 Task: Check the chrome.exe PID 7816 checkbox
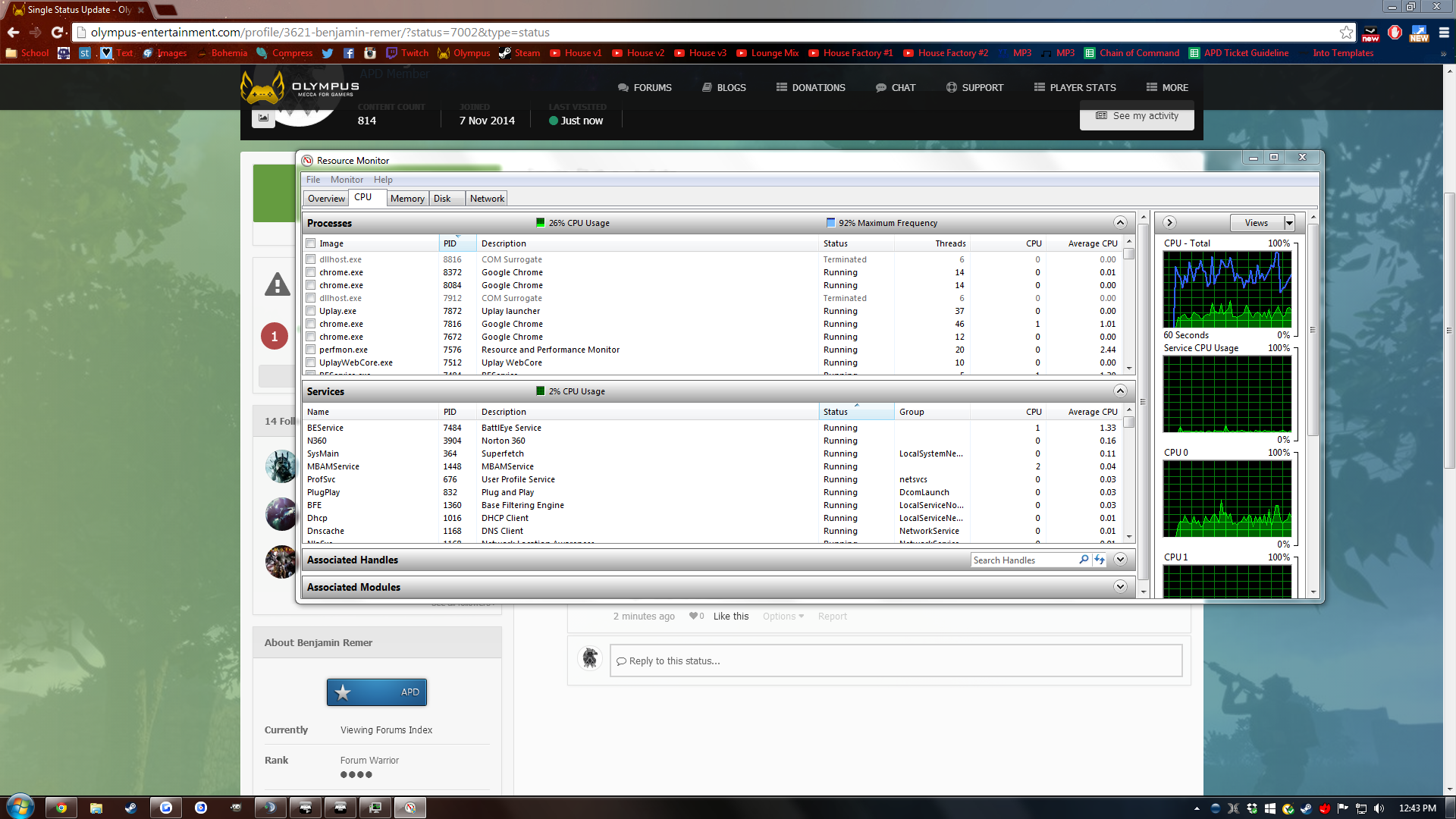pyautogui.click(x=311, y=324)
